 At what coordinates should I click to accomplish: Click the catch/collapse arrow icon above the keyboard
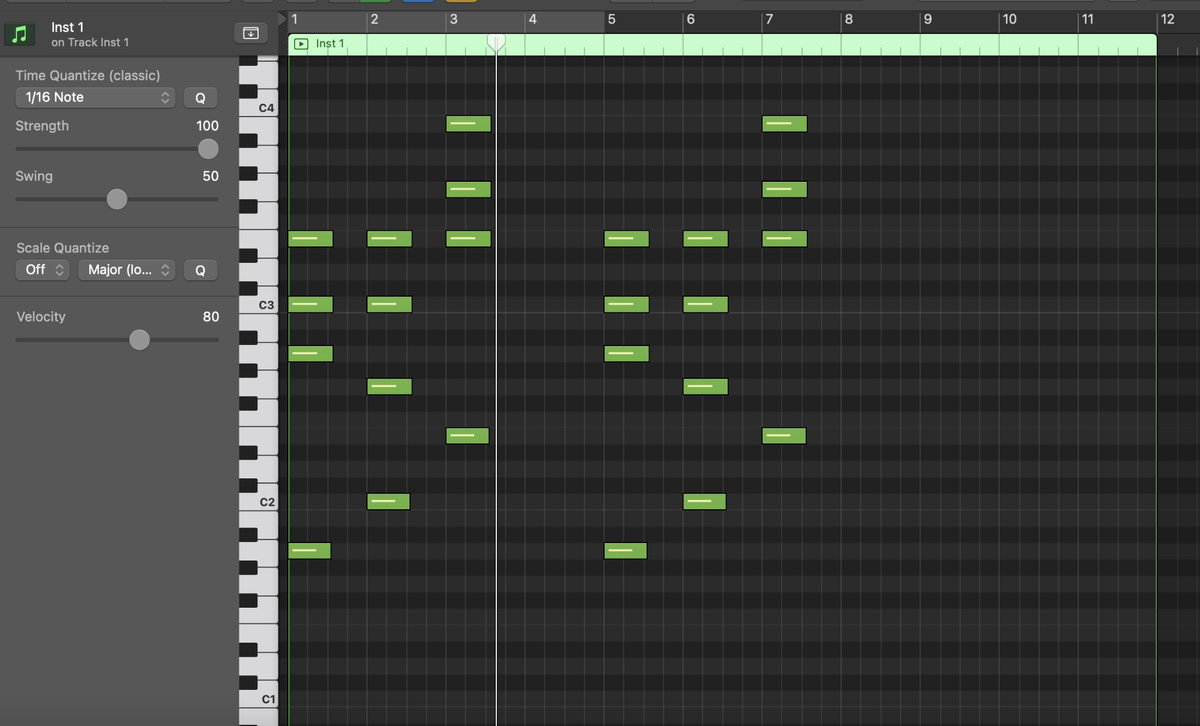click(250, 33)
